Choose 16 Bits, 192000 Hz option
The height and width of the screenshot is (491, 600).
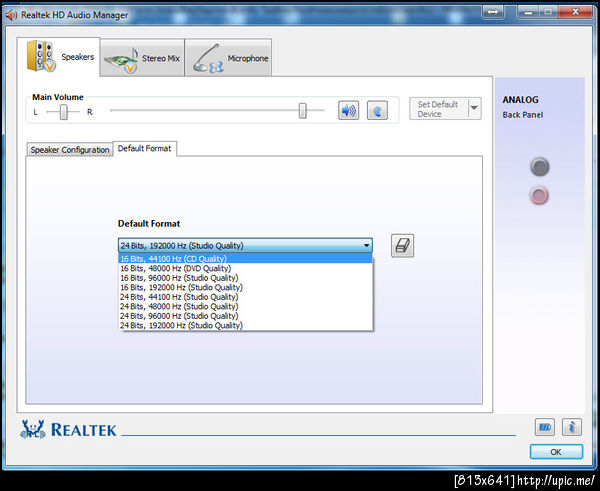tap(245, 287)
